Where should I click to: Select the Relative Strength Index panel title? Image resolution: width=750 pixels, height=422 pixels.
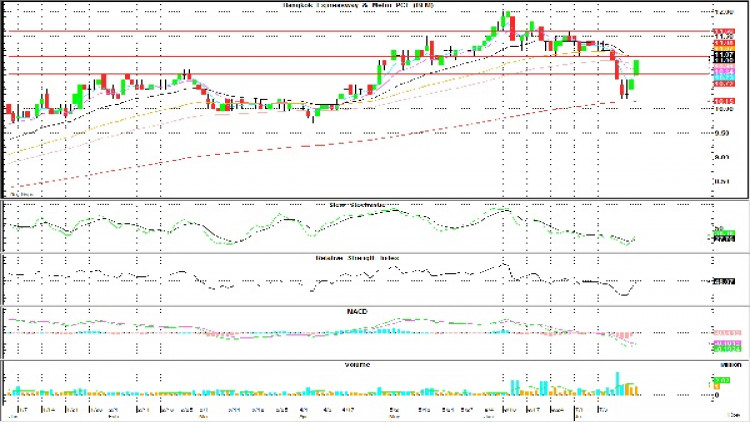point(358,257)
